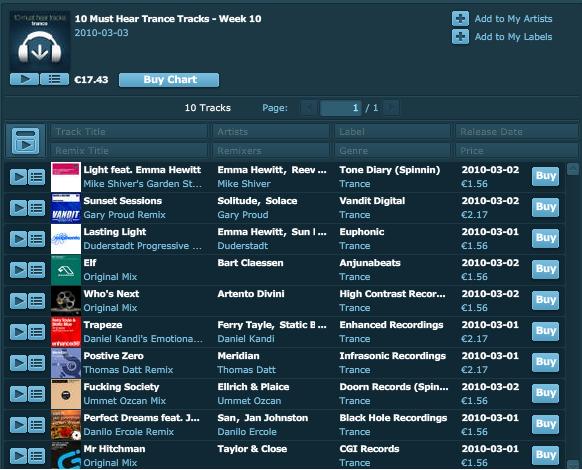Queue Postive Zero track
Viewport: 582px width, 470px height.
point(37,363)
